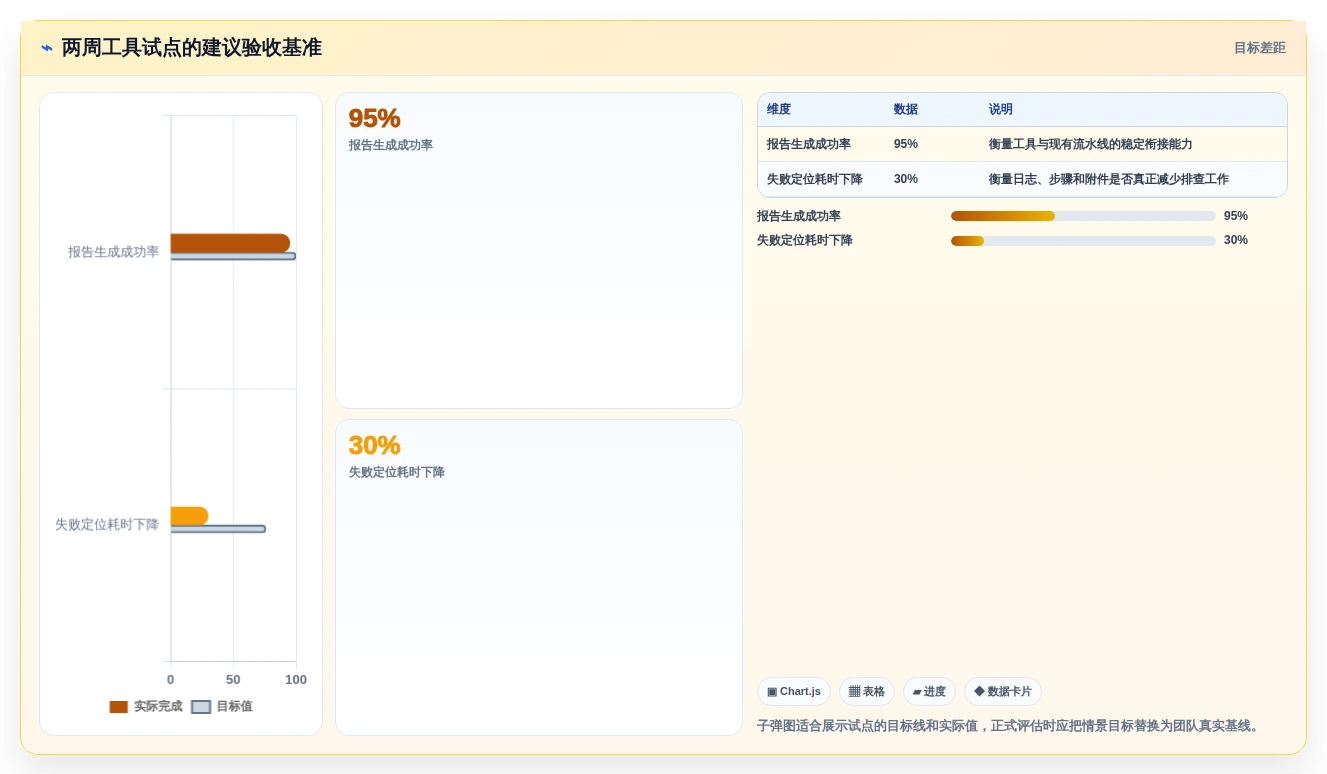The width and height of the screenshot is (1327, 774).
Task: Click the 报告生成成功率 progress row label
Action: coord(799,216)
